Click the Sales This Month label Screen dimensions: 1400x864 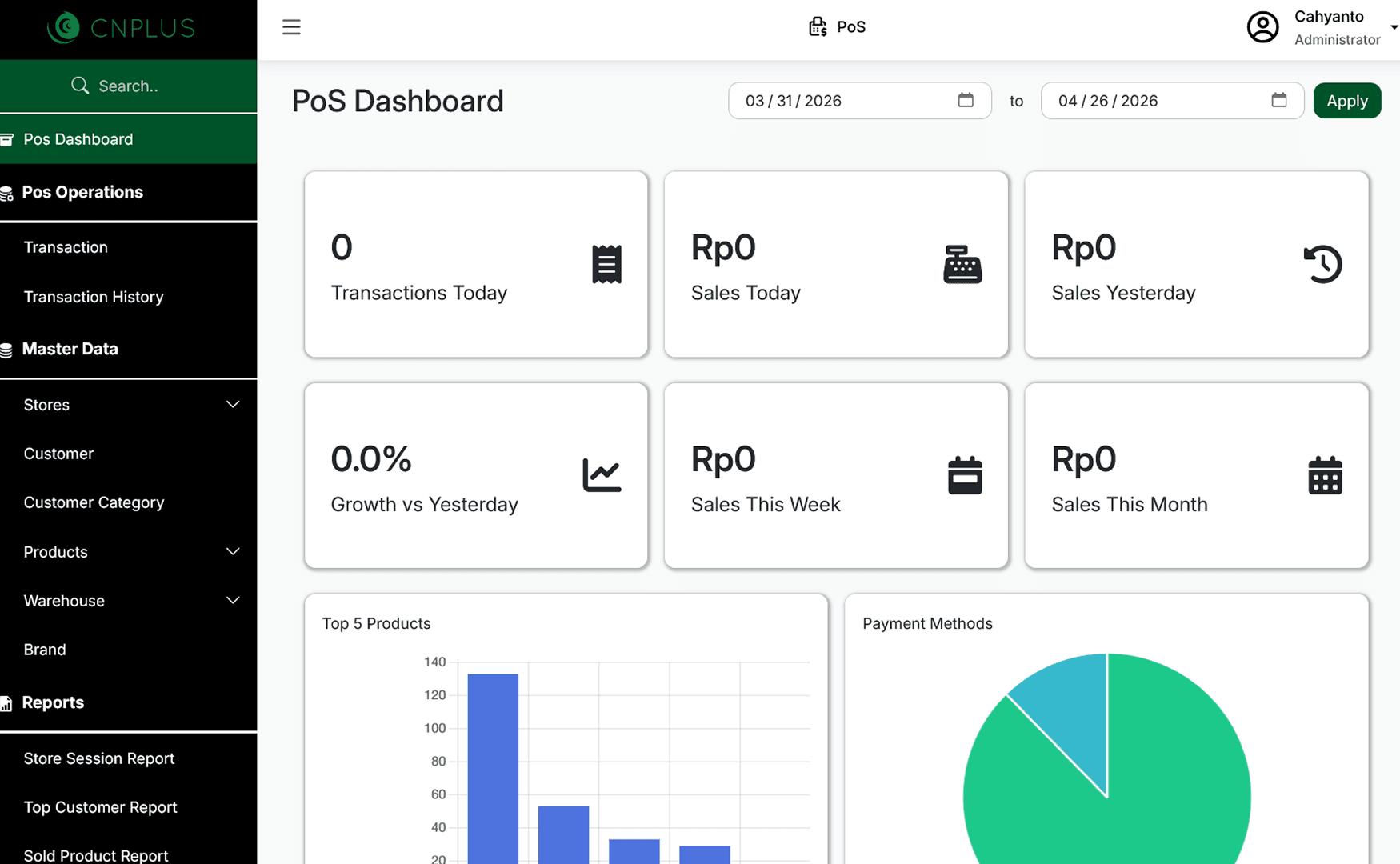click(x=1130, y=505)
